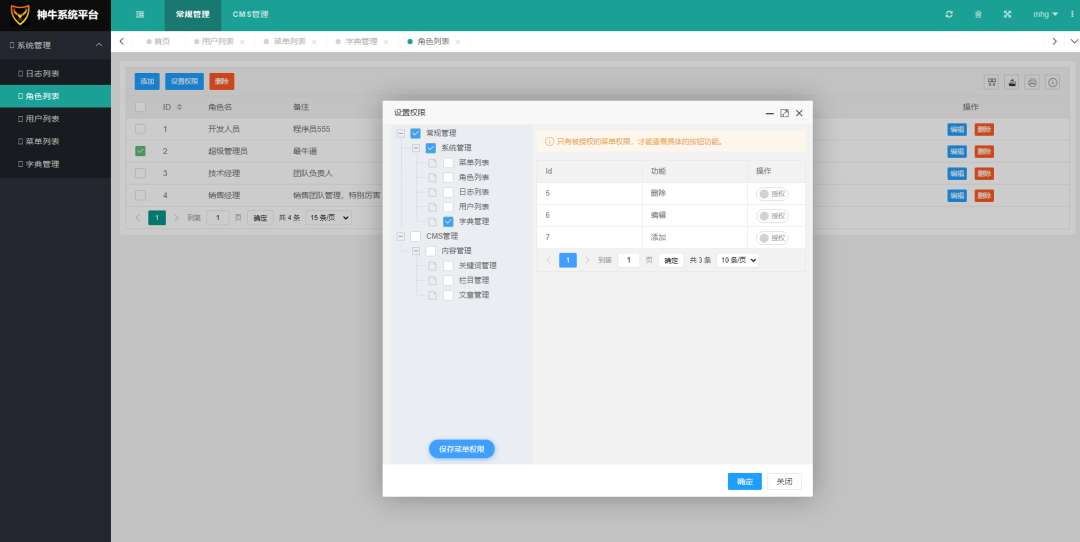Open 用户列表 in sidebar
Screen dimensions: 1080x542
55,118
